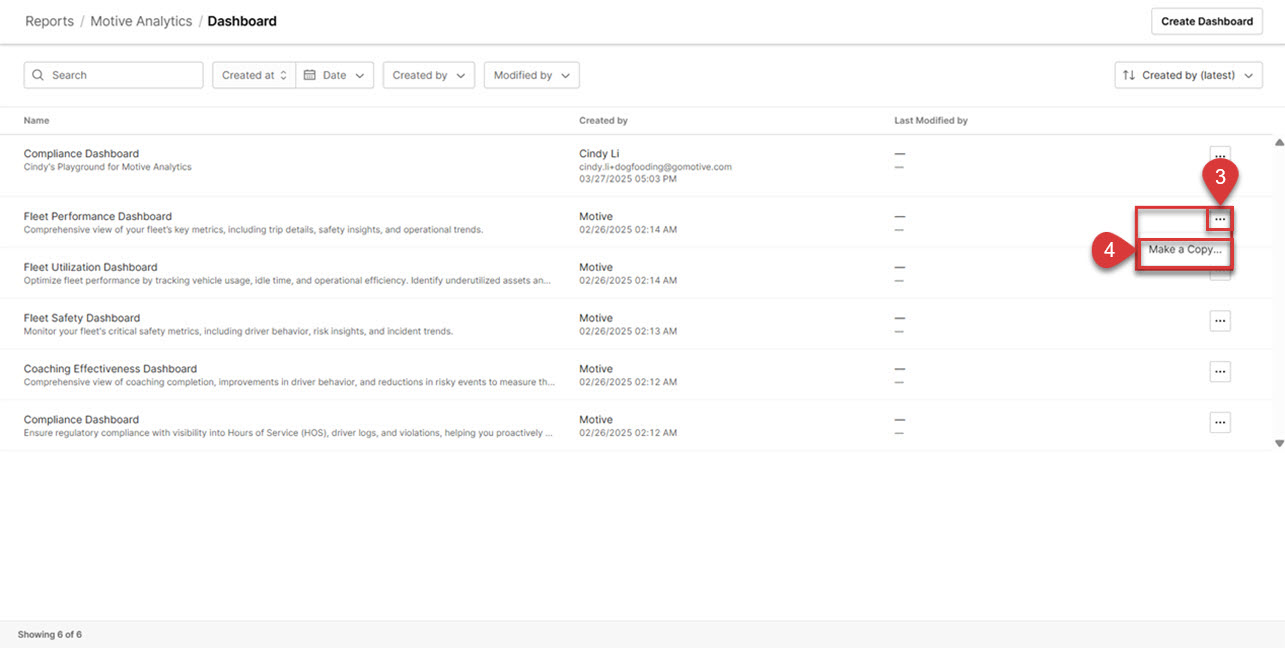Open more options for Coaching Effectiveness Dashboard

tap(1219, 372)
